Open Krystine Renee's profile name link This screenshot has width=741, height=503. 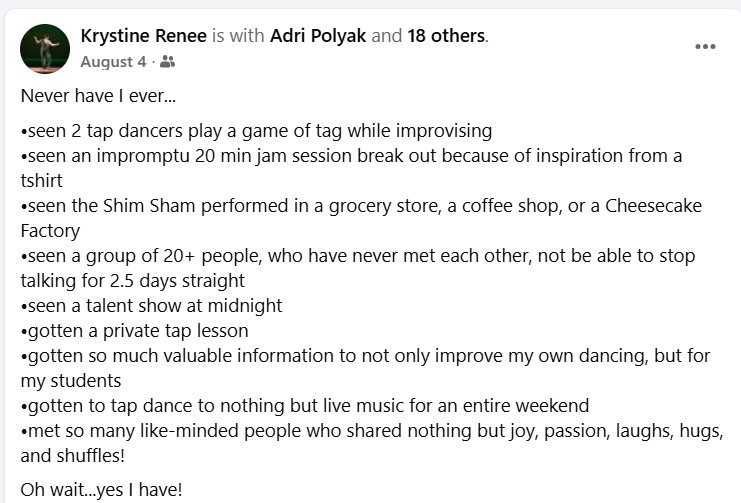(143, 36)
